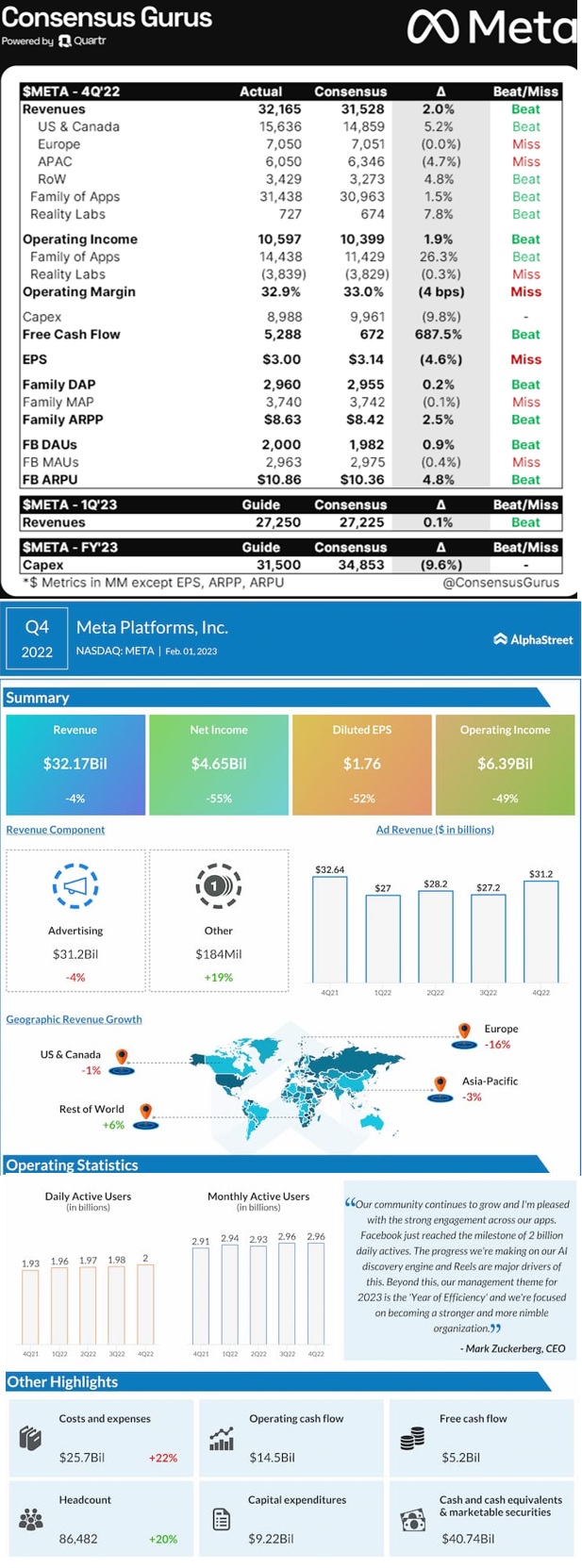This screenshot has height=1568, width=582.
Task: Click the APAC delta (4.7%)
Action: [441, 161]
